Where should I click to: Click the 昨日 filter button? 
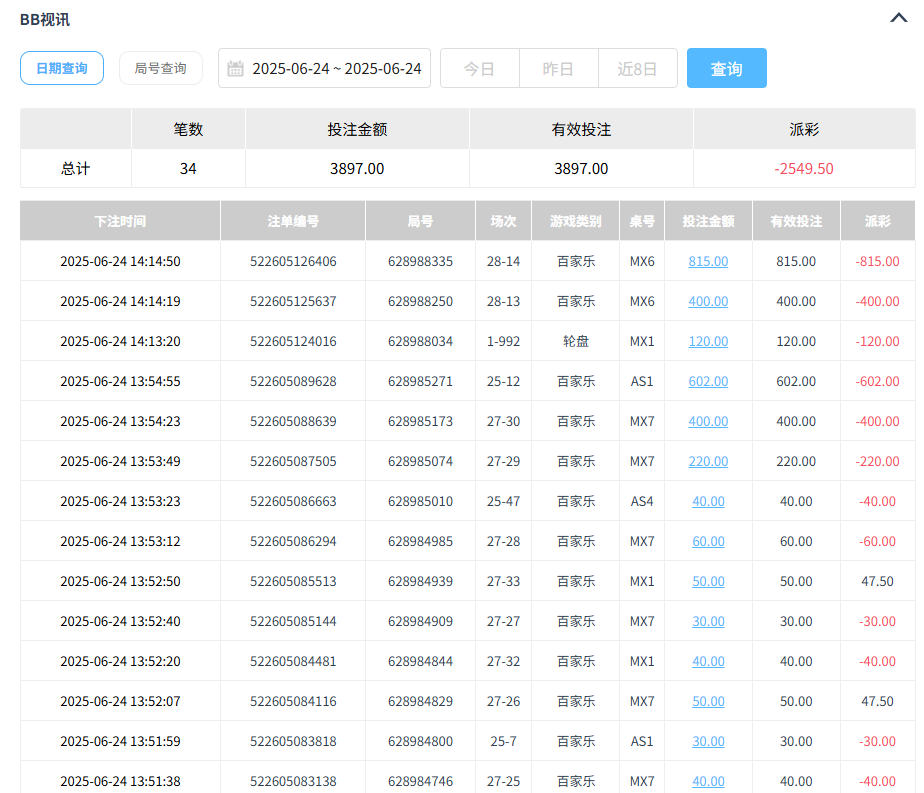point(558,68)
